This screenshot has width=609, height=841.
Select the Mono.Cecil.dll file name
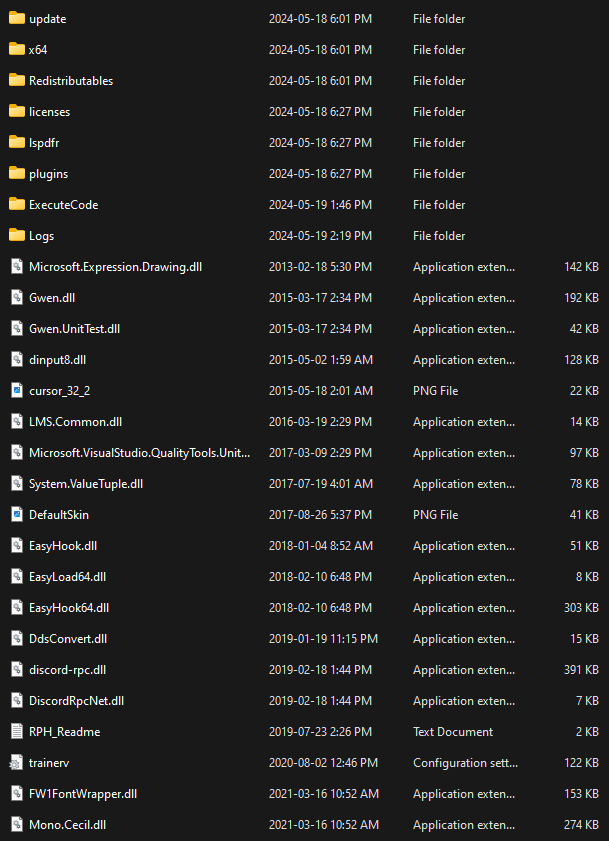tap(68, 825)
